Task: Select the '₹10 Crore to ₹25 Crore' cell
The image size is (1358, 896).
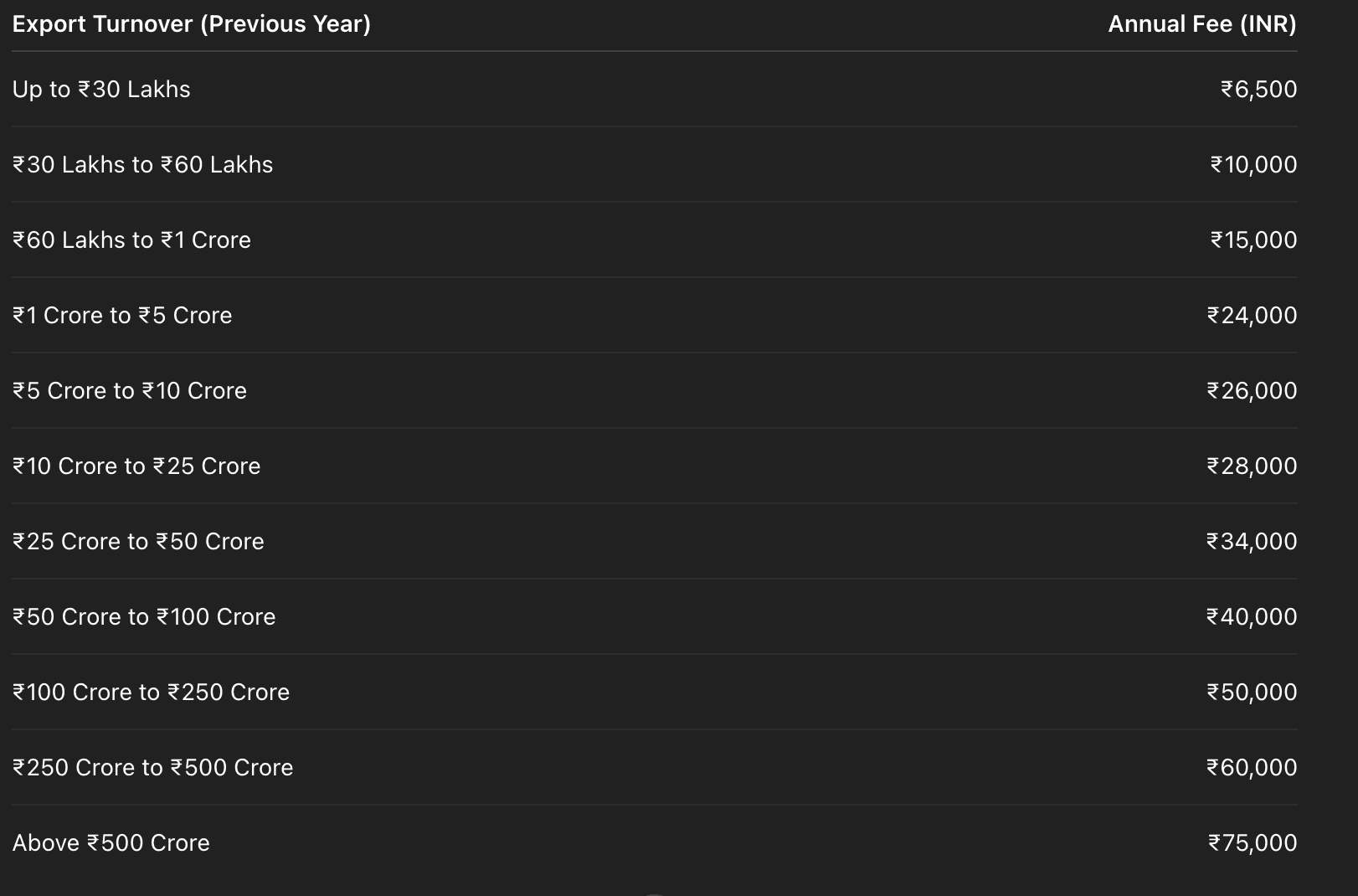Action: click(x=136, y=466)
